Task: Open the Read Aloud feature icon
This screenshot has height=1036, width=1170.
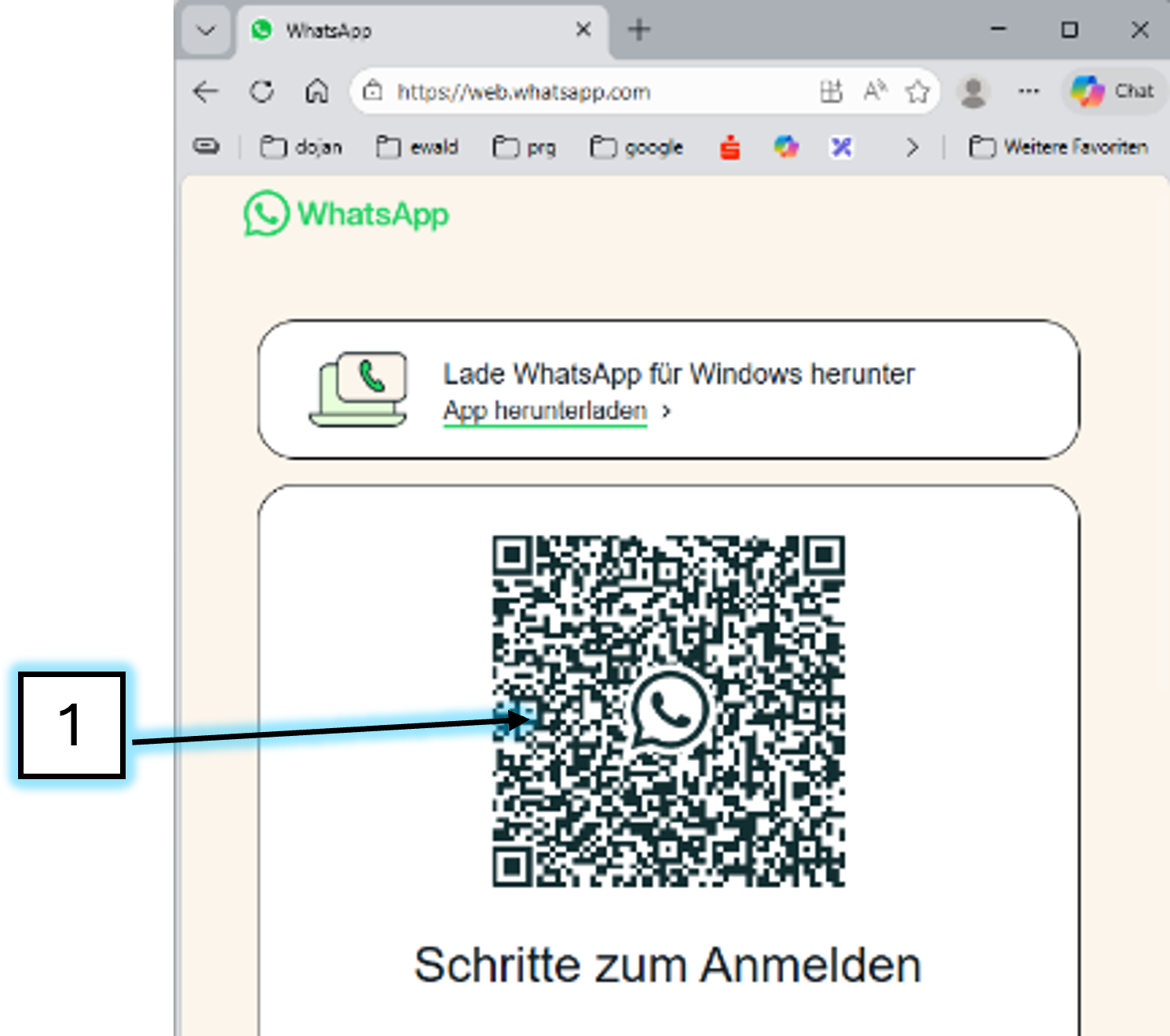Action: pyautogui.click(x=874, y=92)
